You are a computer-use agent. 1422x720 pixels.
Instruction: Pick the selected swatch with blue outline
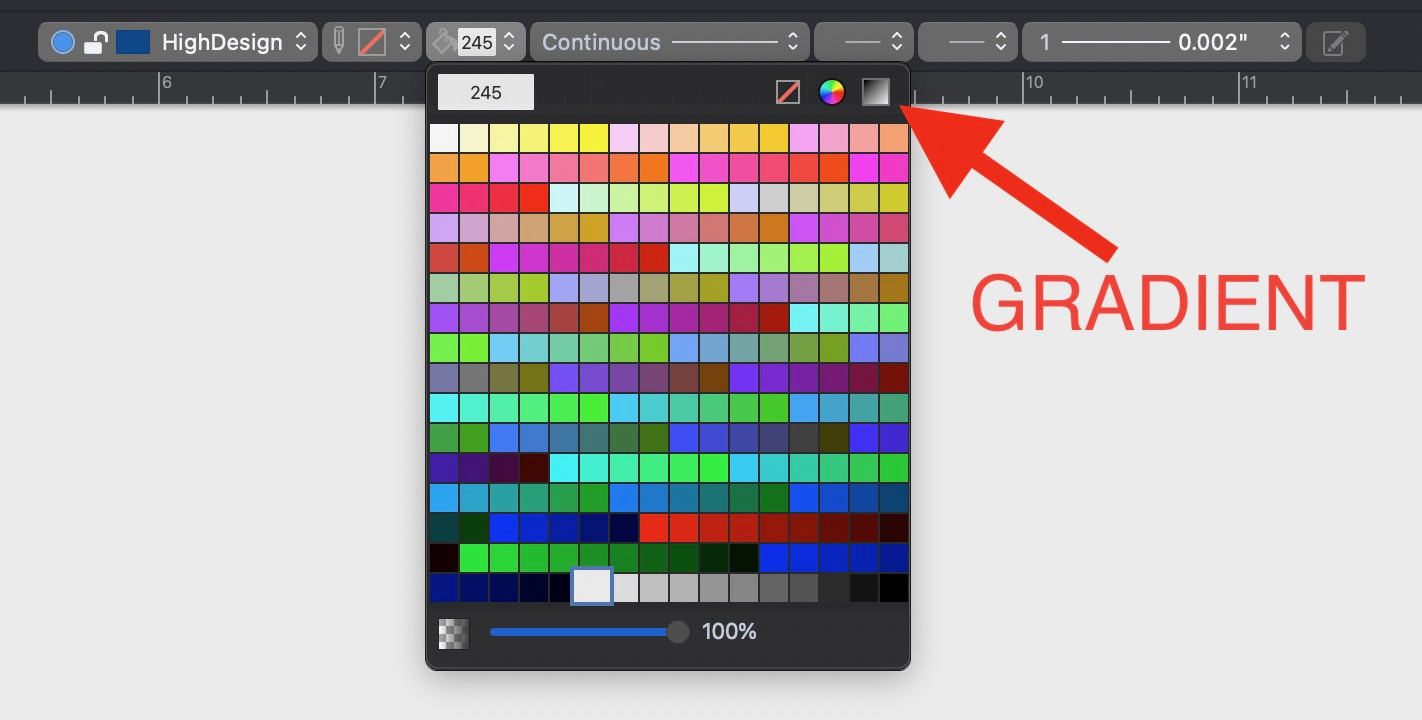point(592,586)
